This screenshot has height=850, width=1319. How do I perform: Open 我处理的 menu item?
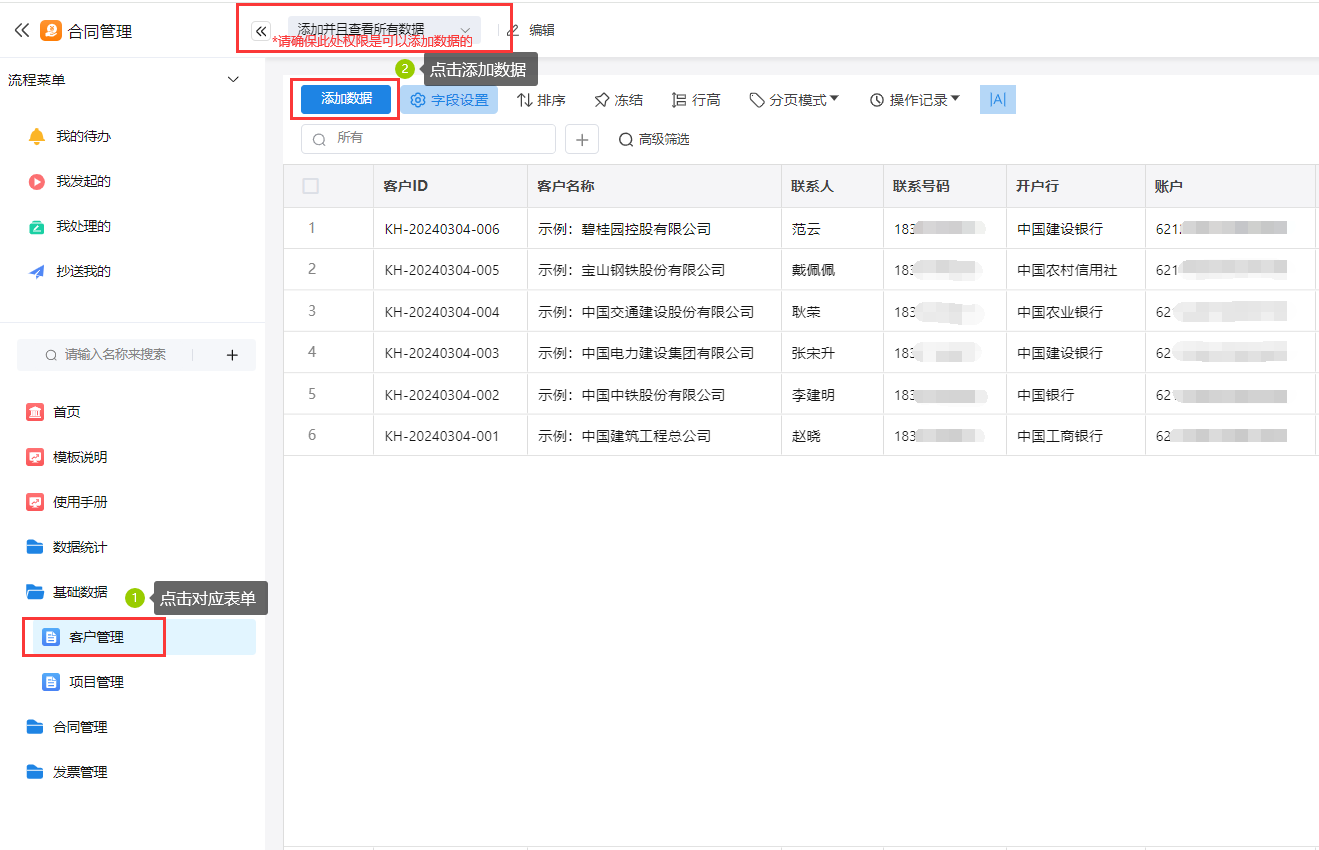pyautogui.click(x=83, y=226)
